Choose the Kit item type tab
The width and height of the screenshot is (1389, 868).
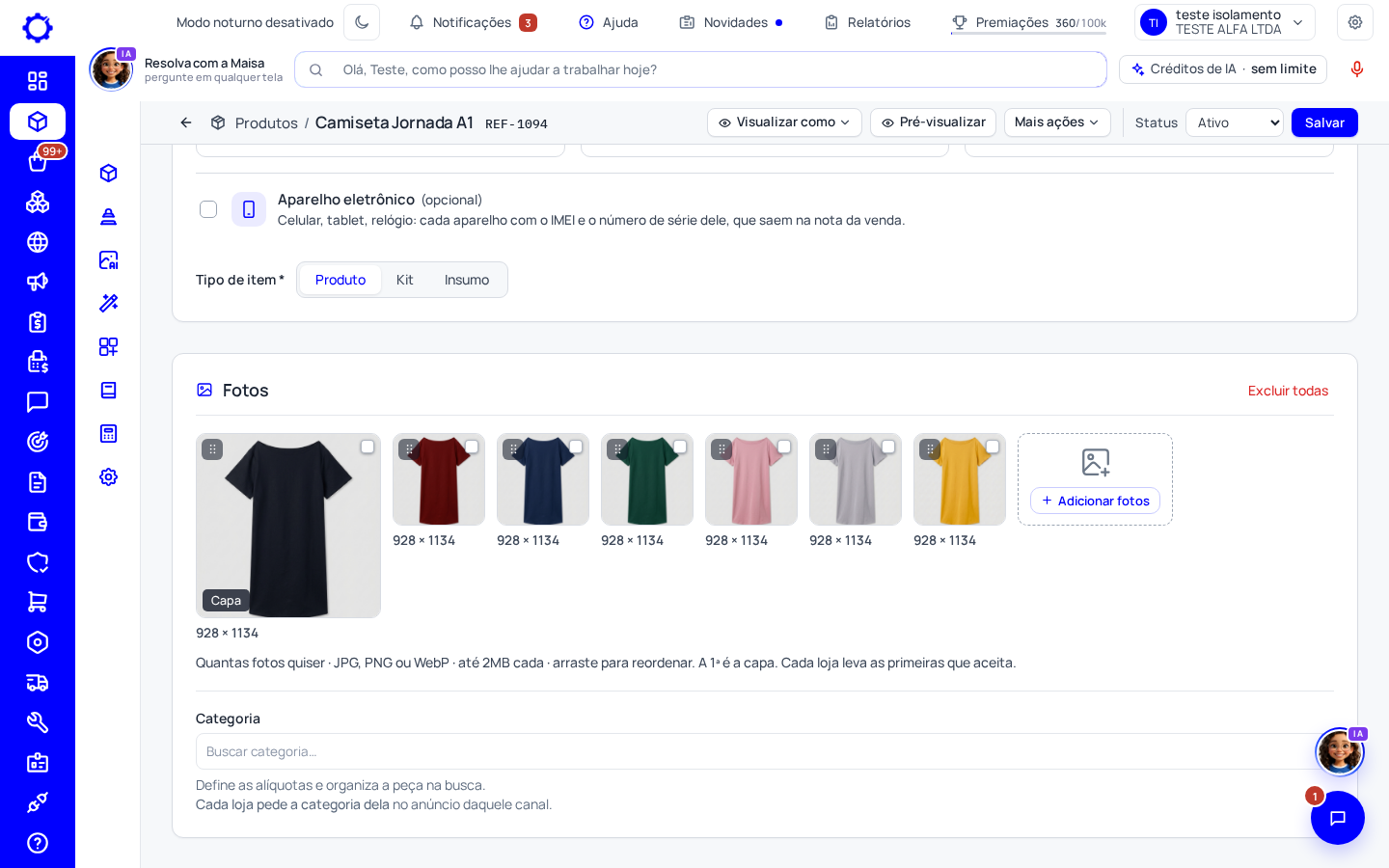point(404,280)
